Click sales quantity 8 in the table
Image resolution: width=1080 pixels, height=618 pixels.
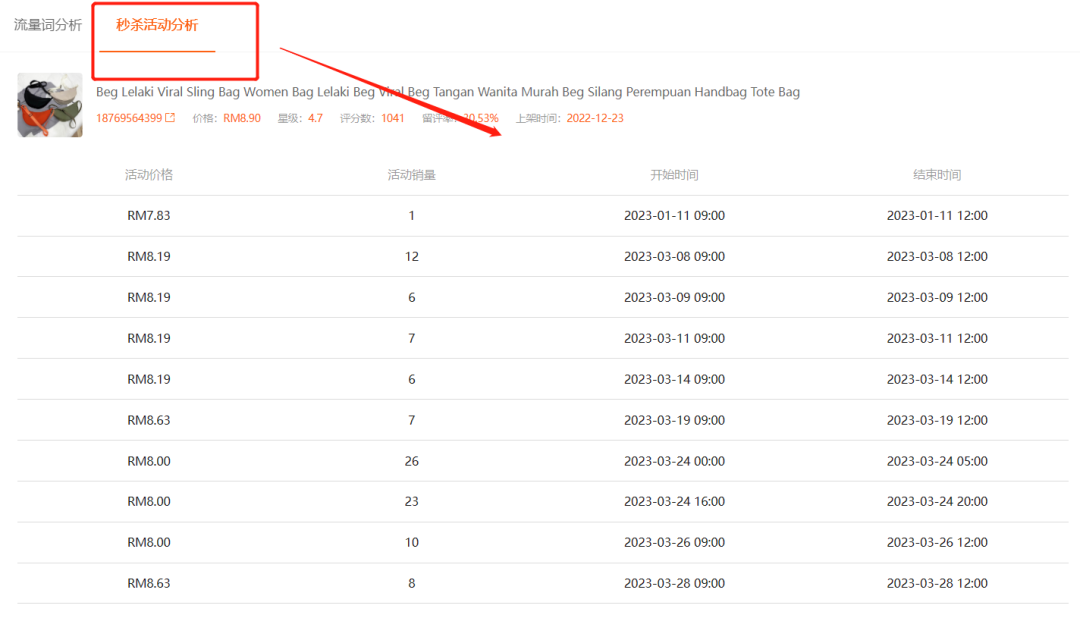tap(412, 584)
